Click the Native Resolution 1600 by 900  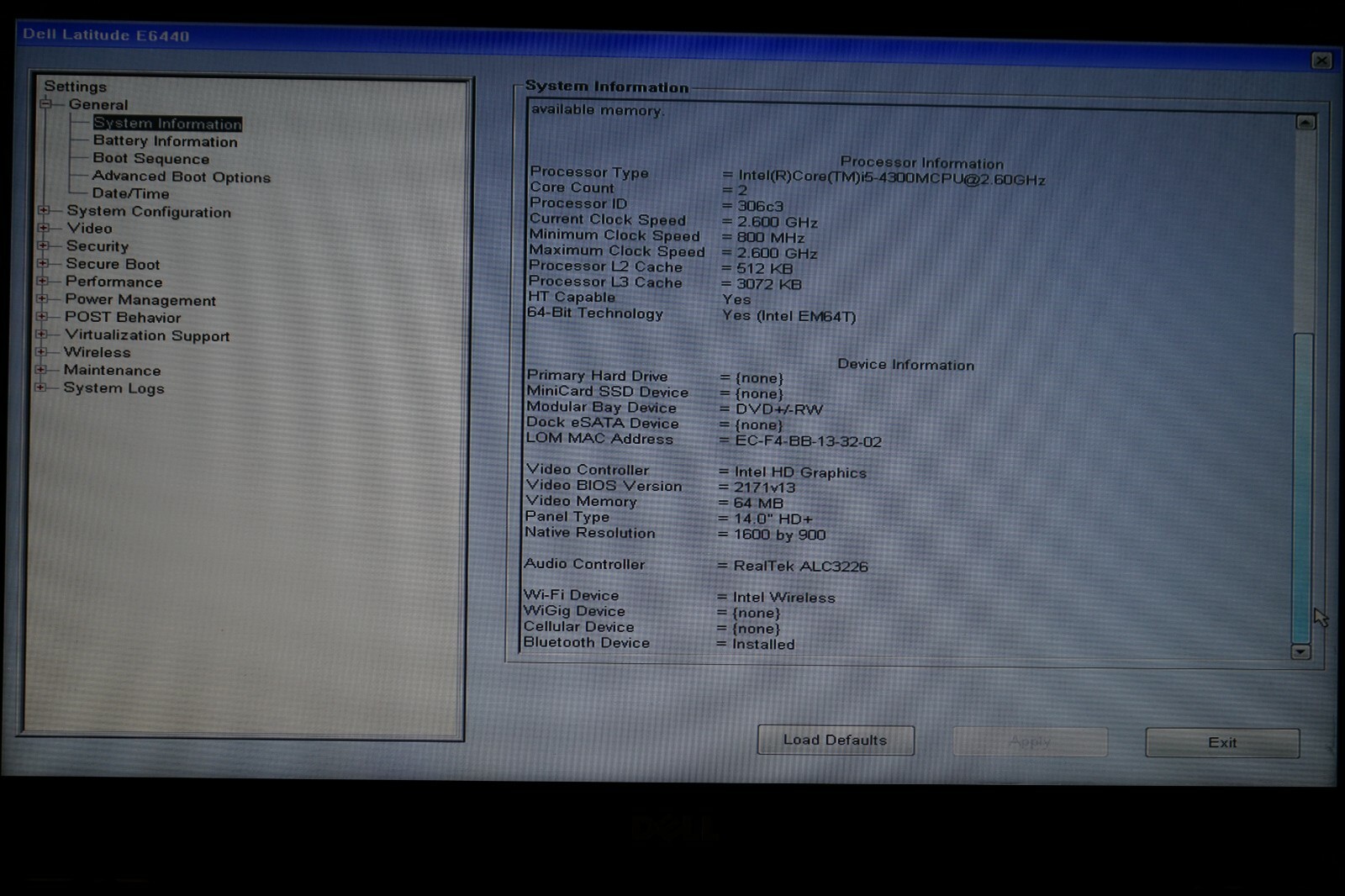[779, 535]
